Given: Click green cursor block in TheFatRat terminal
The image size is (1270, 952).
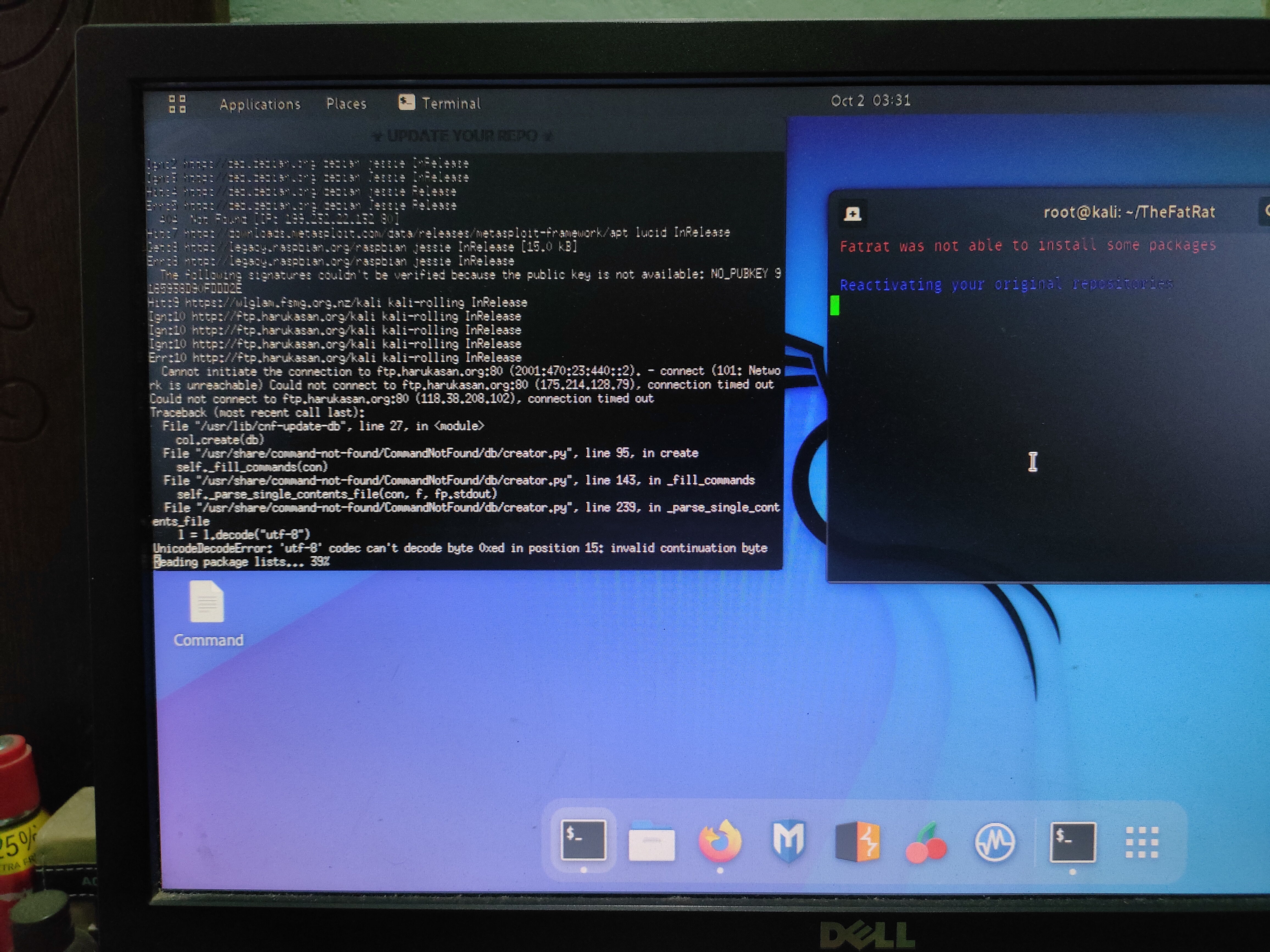Looking at the screenshot, I should pos(834,305).
